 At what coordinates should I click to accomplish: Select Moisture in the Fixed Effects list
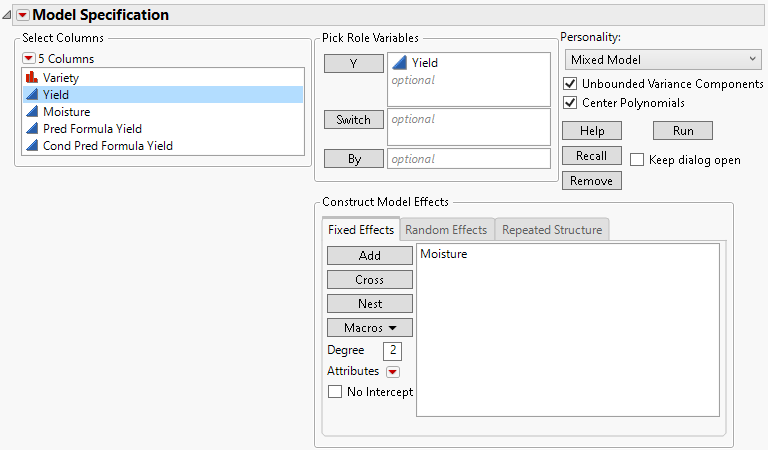(x=444, y=254)
